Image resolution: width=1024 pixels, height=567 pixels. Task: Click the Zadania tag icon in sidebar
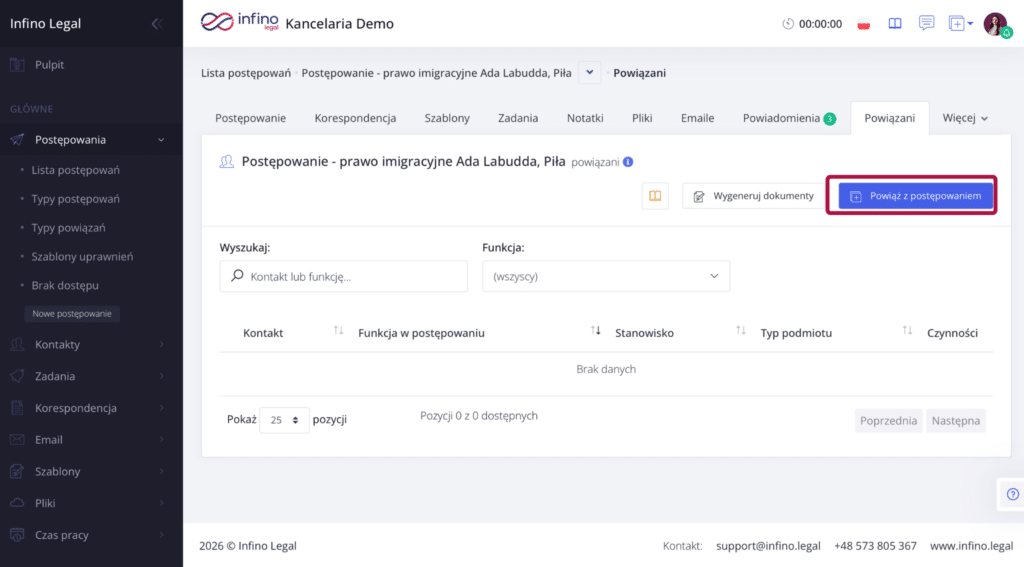(x=18, y=376)
